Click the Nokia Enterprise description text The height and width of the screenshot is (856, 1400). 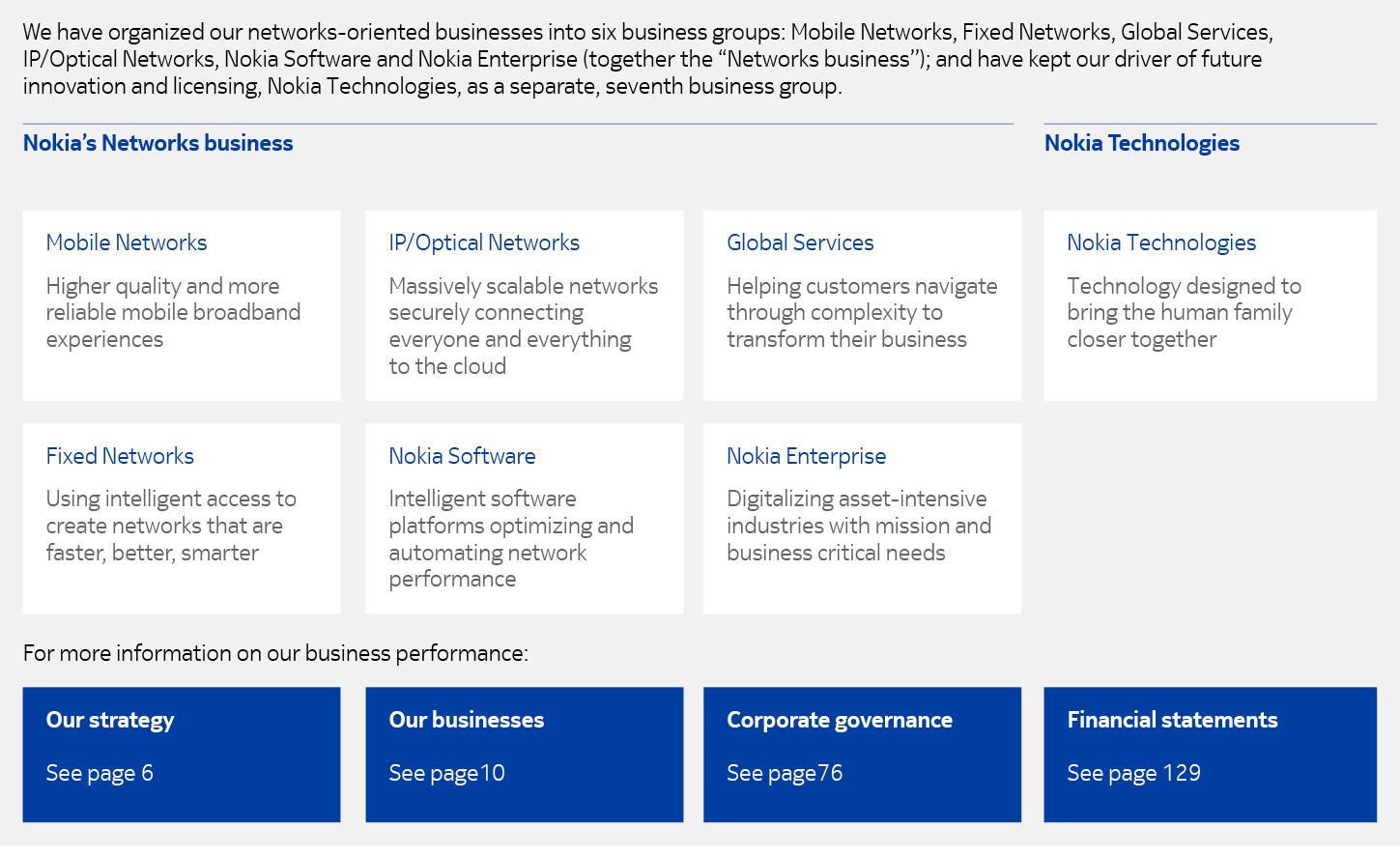pyautogui.click(x=858, y=527)
